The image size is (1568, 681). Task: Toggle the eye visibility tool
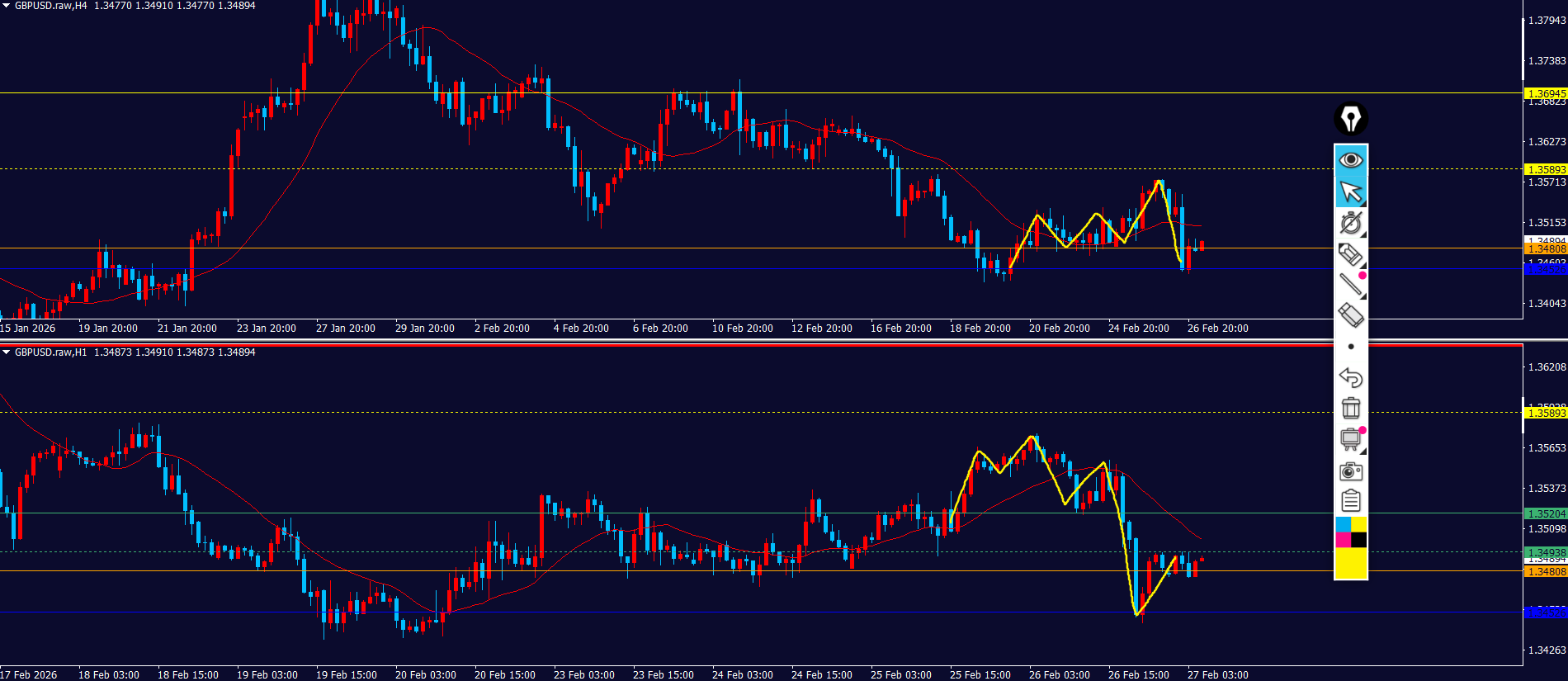(x=1350, y=159)
